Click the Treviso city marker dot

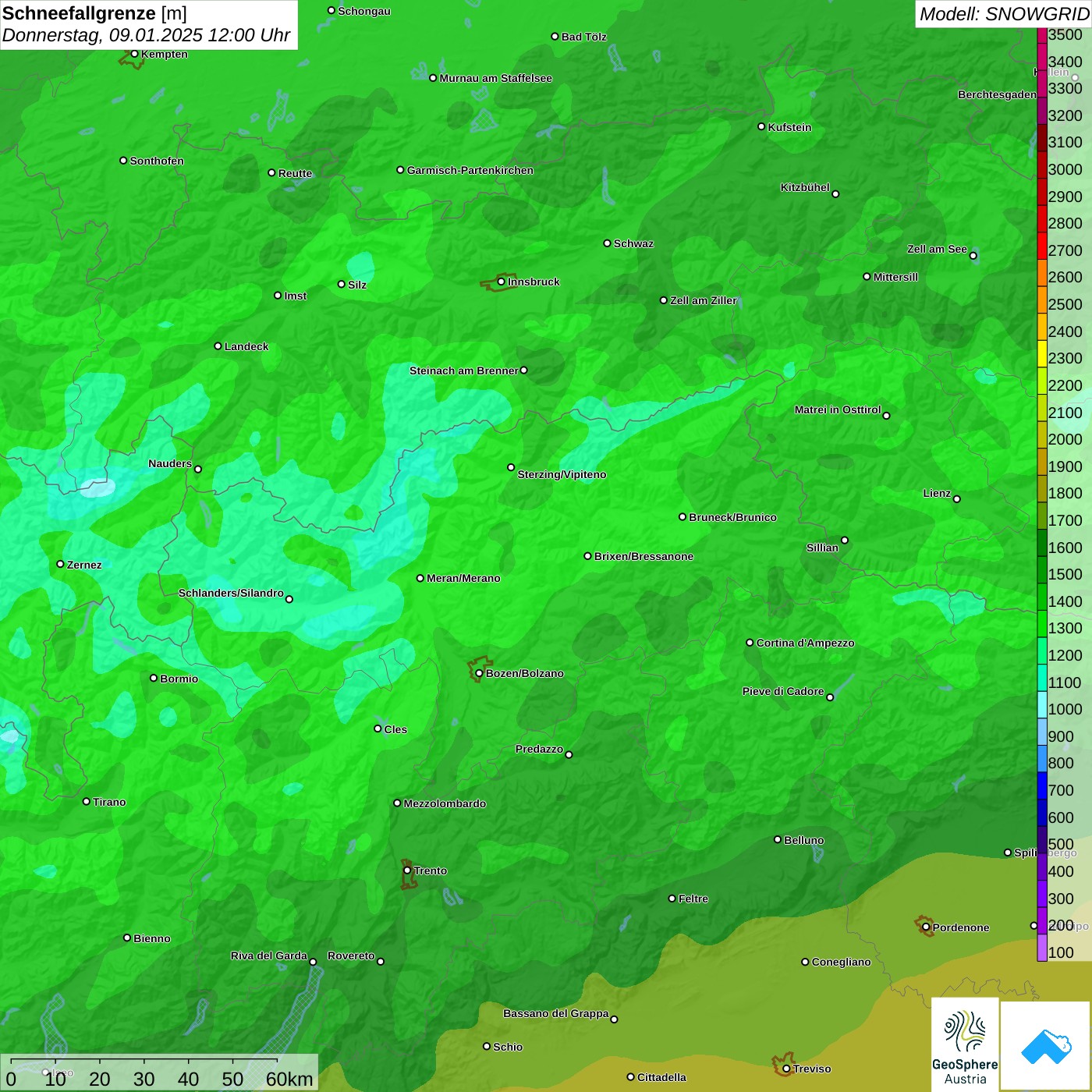[786, 1069]
